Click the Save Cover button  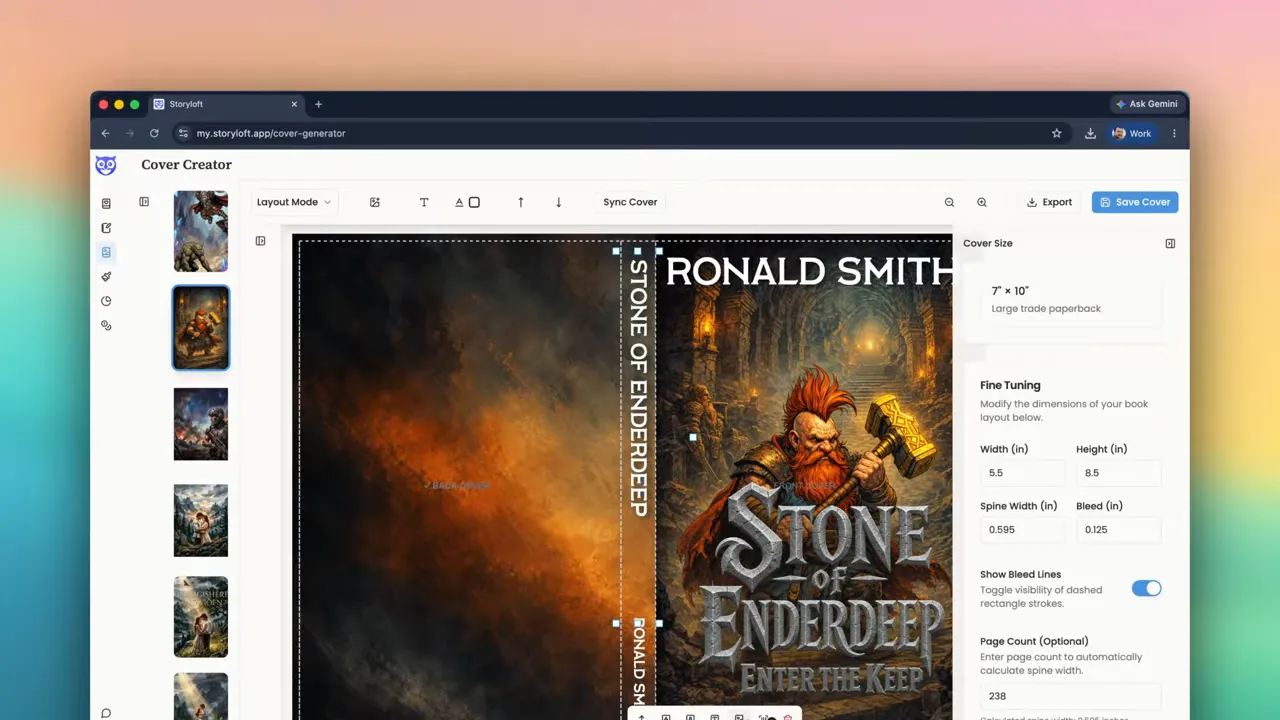[x=1135, y=202]
